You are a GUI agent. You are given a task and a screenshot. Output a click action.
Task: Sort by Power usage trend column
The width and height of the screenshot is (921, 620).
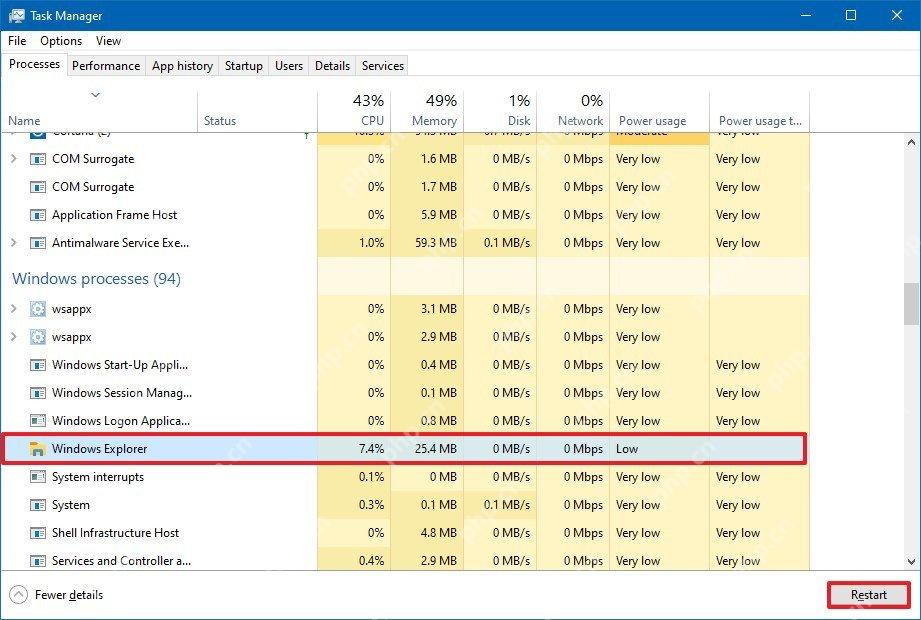pos(759,110)
